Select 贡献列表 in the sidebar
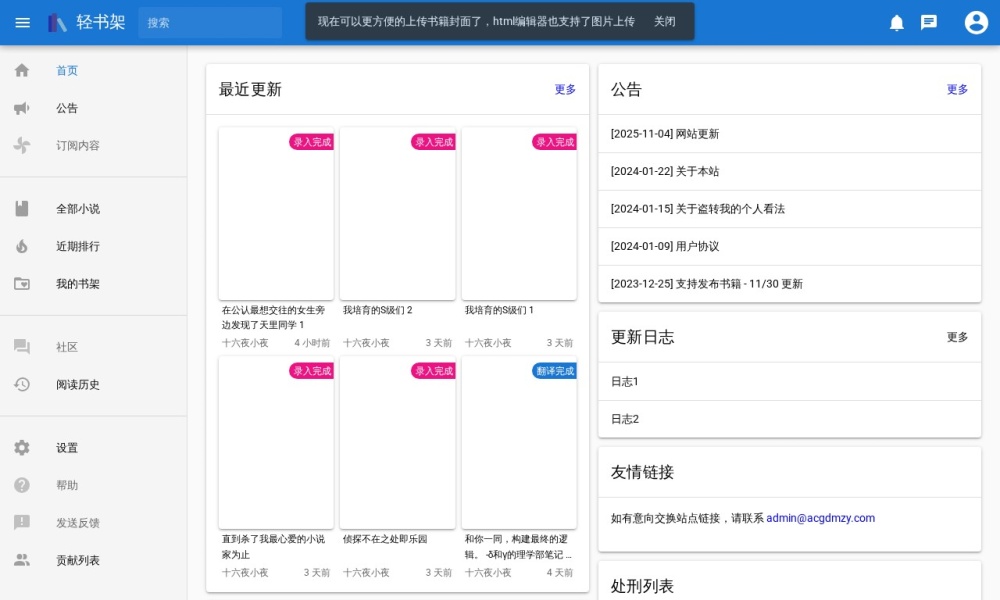Image resolution: width=1000 pixels, height=600 pixels. click(78, 561)
